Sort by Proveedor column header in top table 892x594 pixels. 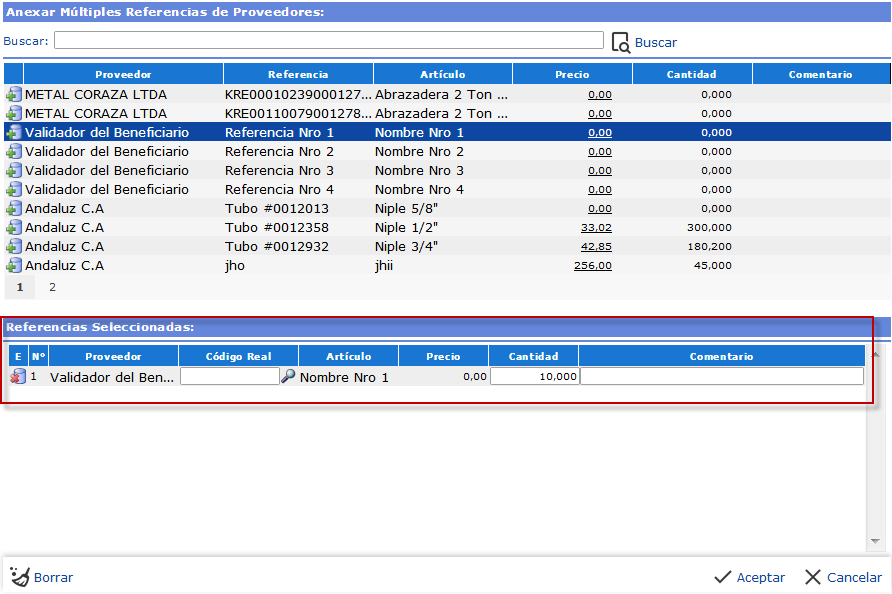(x=123, y=74)
